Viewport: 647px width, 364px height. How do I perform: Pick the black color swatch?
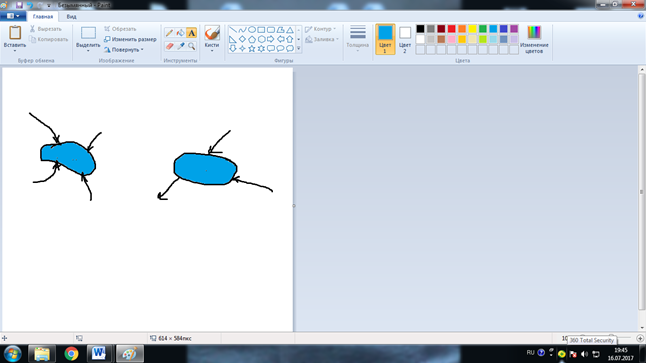420,28
